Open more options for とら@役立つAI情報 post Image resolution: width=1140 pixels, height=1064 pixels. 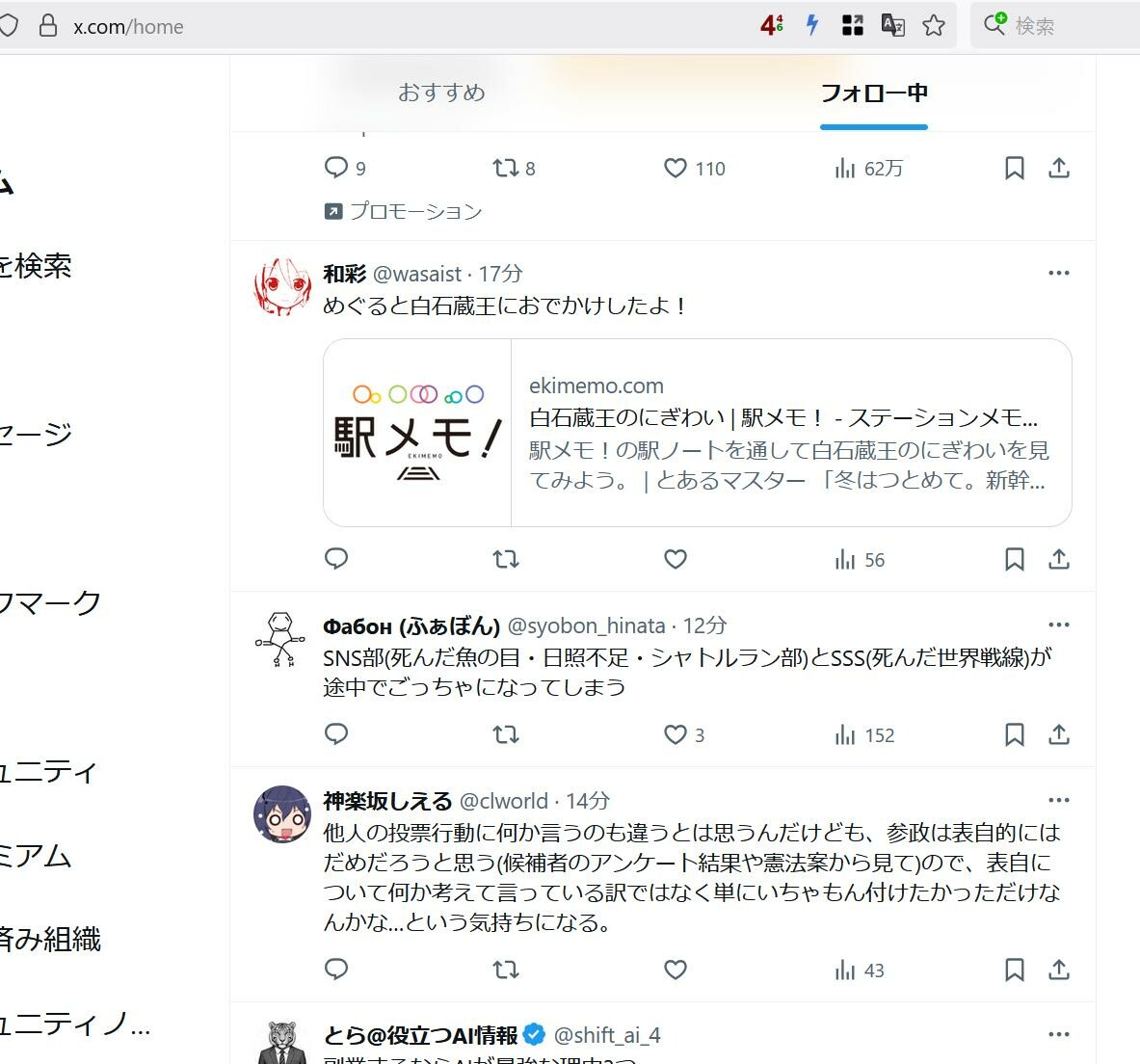pyautogui.click(x=1058, y=1034)
